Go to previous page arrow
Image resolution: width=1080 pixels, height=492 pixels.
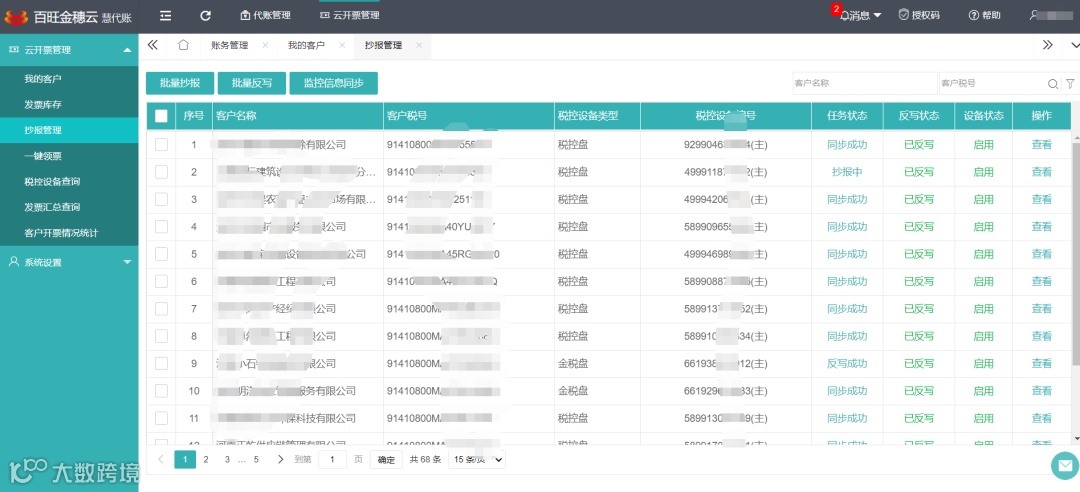(160, 459)
